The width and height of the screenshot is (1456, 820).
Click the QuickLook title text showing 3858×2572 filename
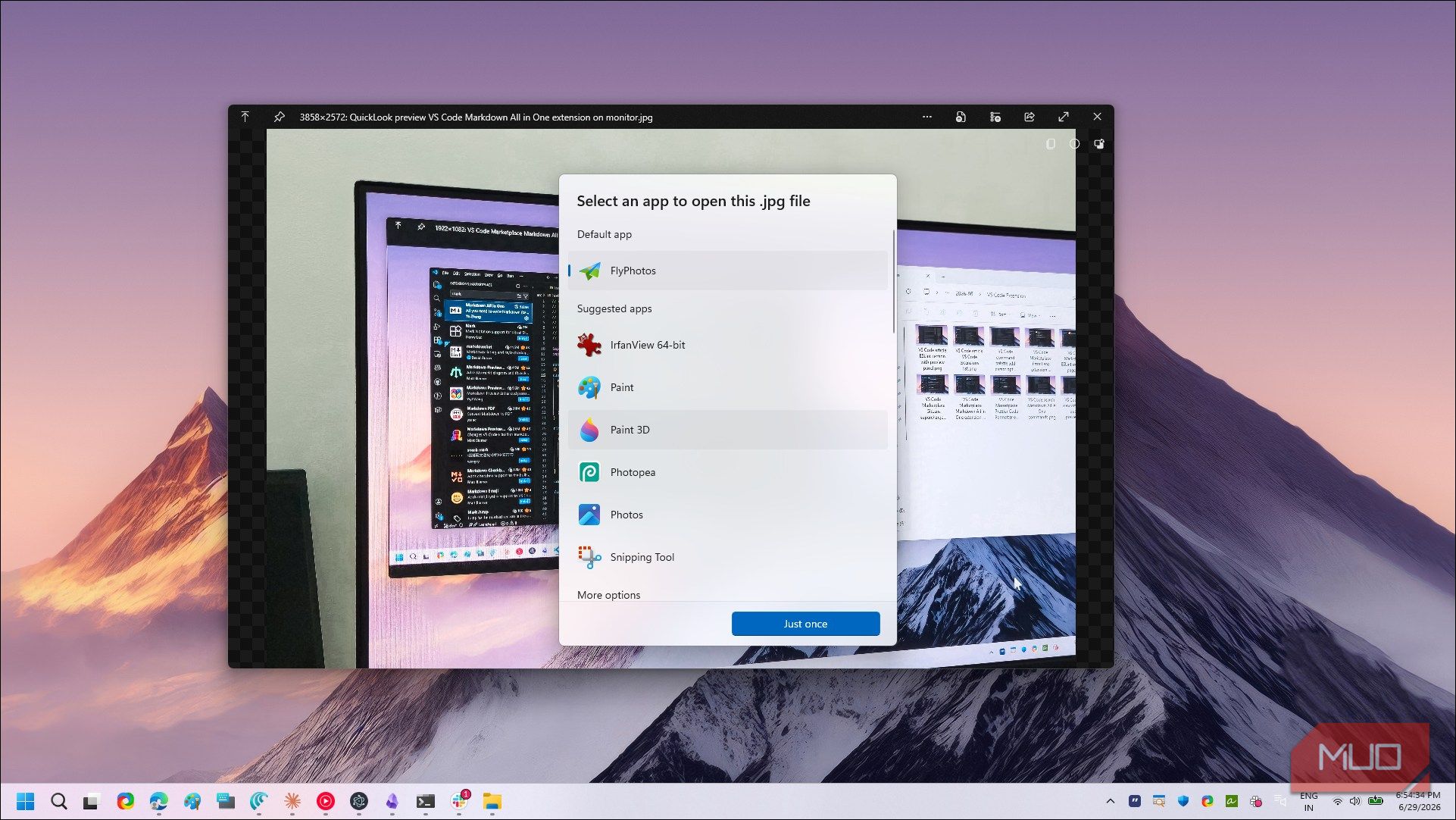pyautogui.click(x=476, y=117)
